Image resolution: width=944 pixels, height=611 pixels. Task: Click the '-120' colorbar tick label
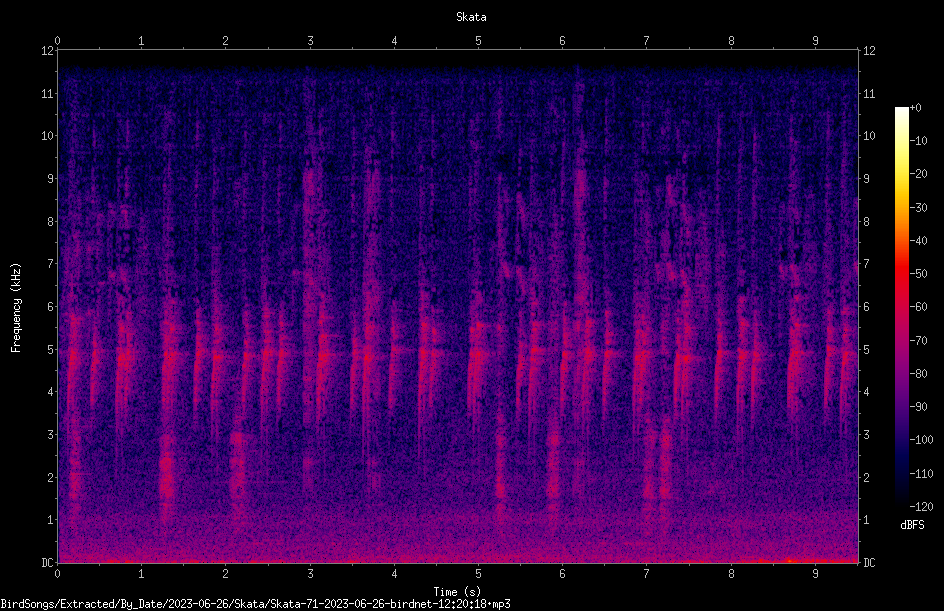pyautogui.click(x=922, y=507)
